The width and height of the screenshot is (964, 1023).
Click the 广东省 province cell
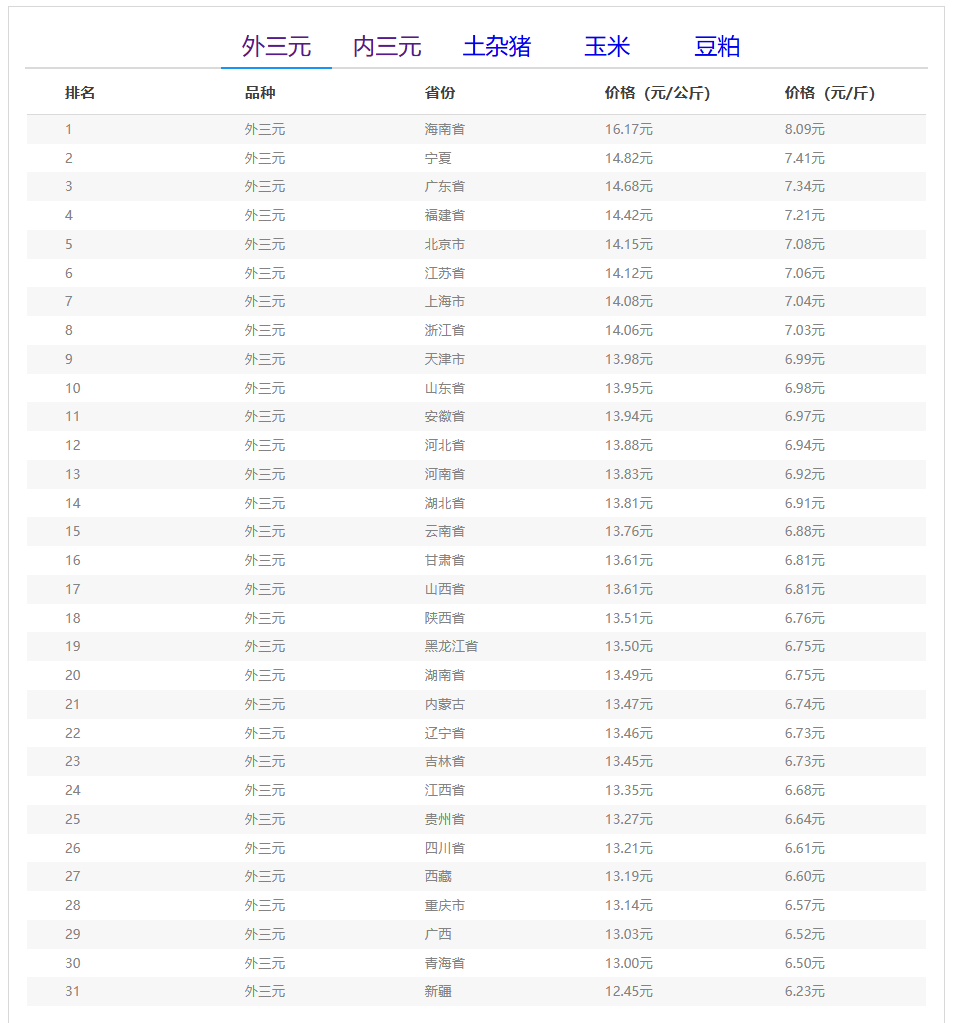point(445,187)
